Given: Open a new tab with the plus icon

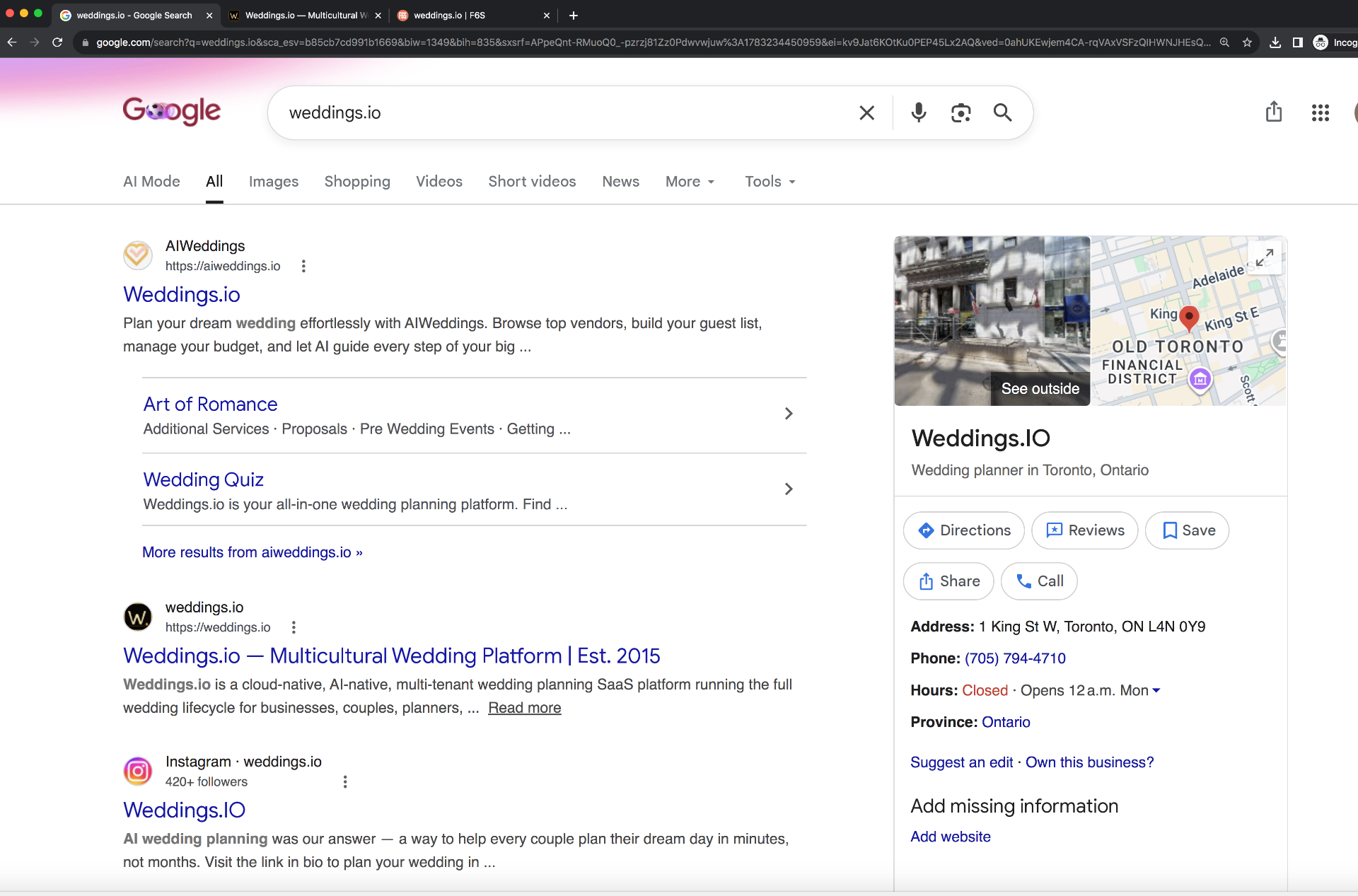Looking at the screenshot, I should [x=574, y=15].
